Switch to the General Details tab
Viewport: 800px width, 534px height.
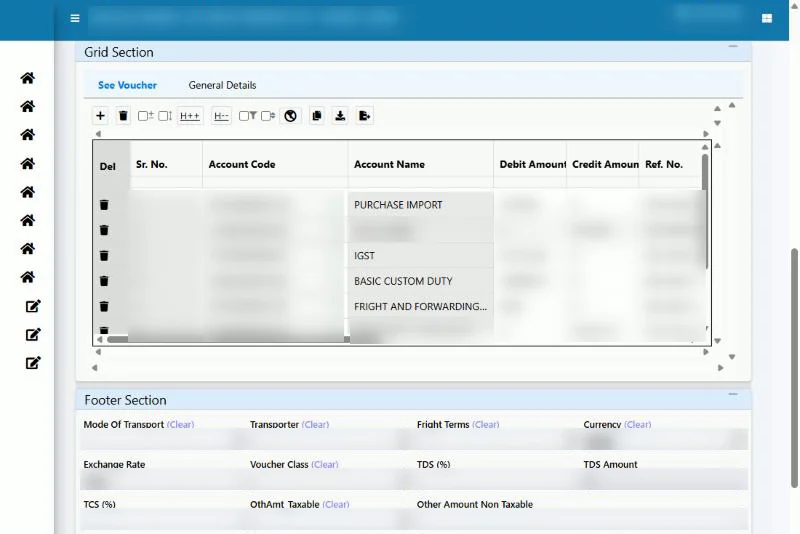click(222, 85)
